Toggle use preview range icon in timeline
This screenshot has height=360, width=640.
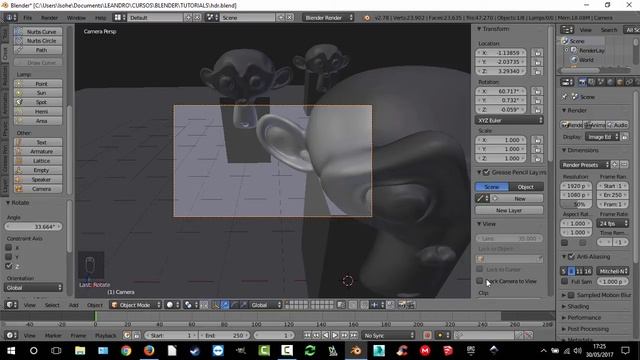127,335
